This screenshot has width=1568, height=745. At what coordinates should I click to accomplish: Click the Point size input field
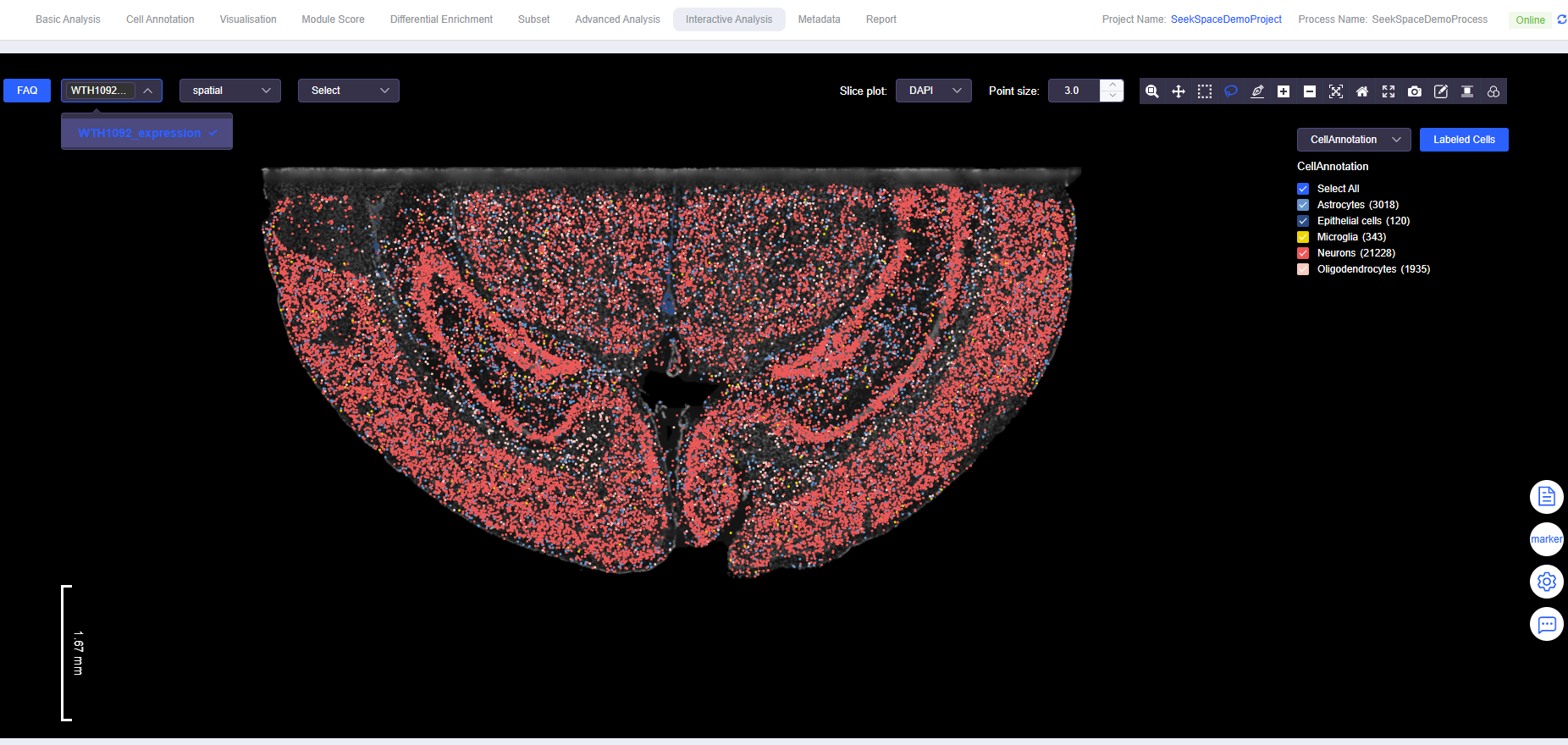pyautogui.click(x=1074, y=91)
